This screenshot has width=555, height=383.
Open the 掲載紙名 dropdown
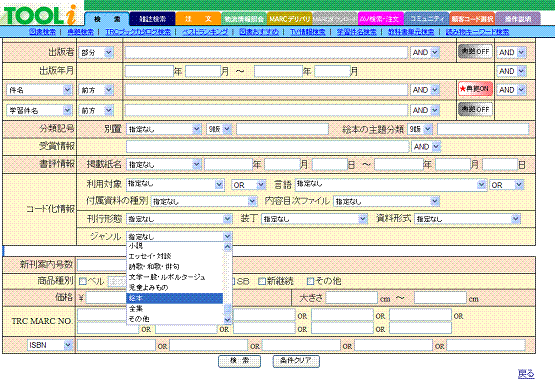click(164, 165)
